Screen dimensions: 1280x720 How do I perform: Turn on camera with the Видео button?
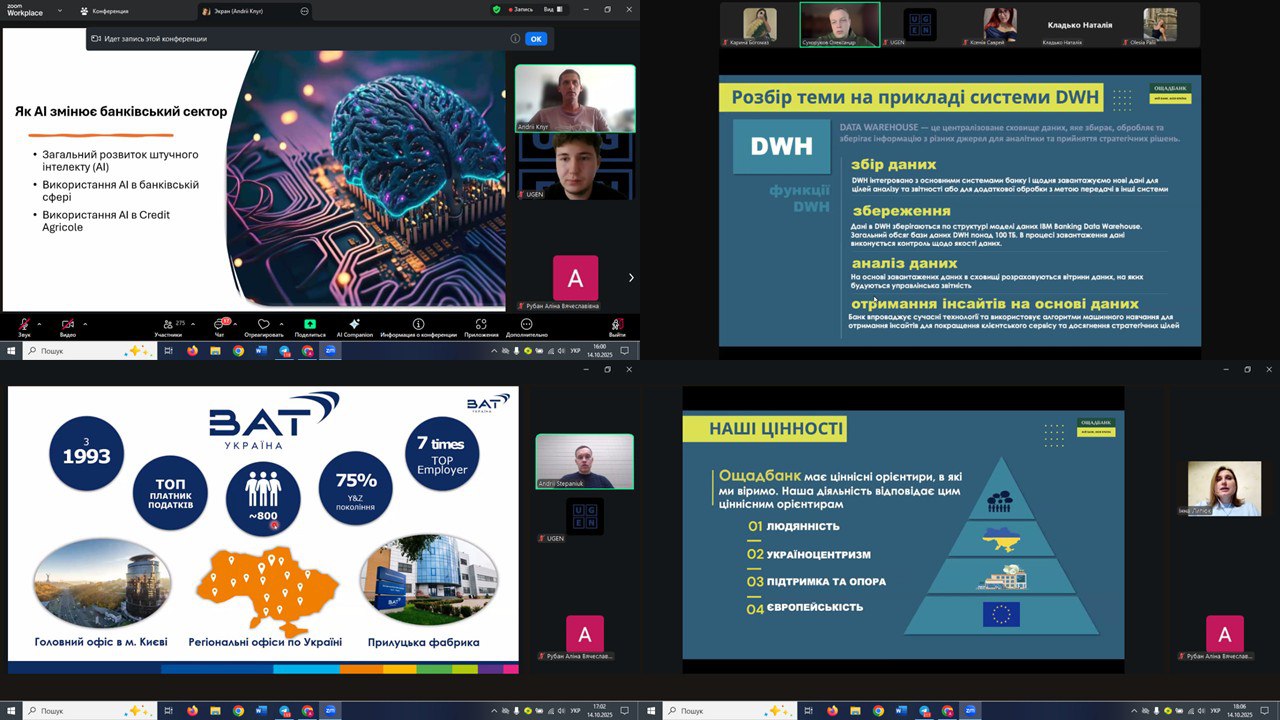(67, 326)
